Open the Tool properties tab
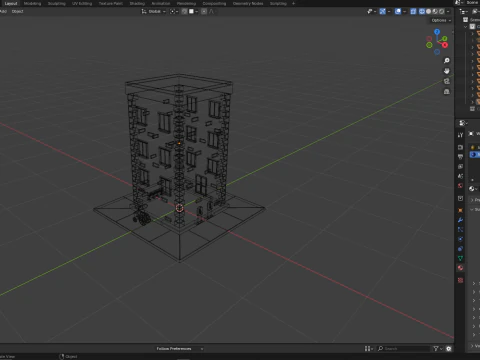This screenshot has height=360, width=480. point(460,135)
